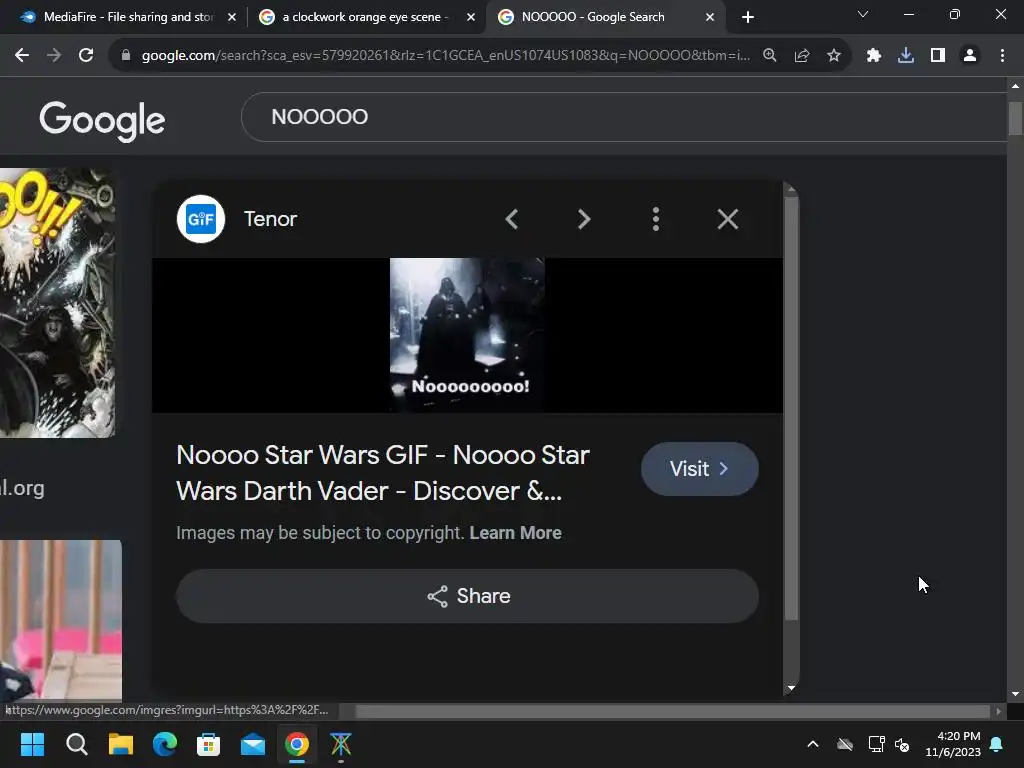Image resolution: width=1024 pixels, height=768 pixels.
Task: Open more options in image preview panel
Action: [x=656, y=219]
